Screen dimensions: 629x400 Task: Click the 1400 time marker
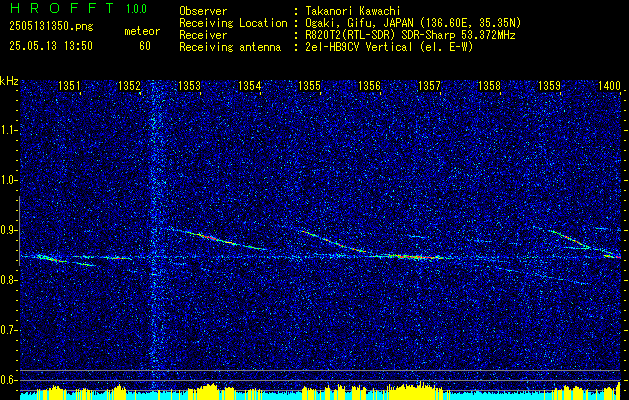(x=610, y=85)
